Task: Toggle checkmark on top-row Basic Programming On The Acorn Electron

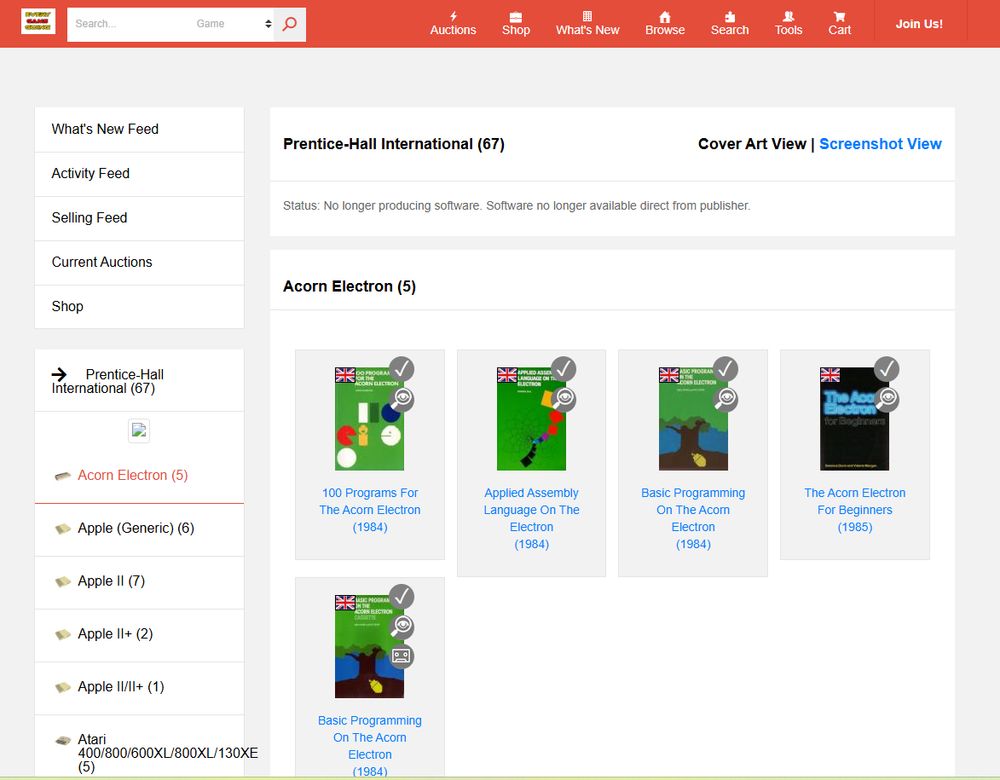Action: (x=726, y=369)
